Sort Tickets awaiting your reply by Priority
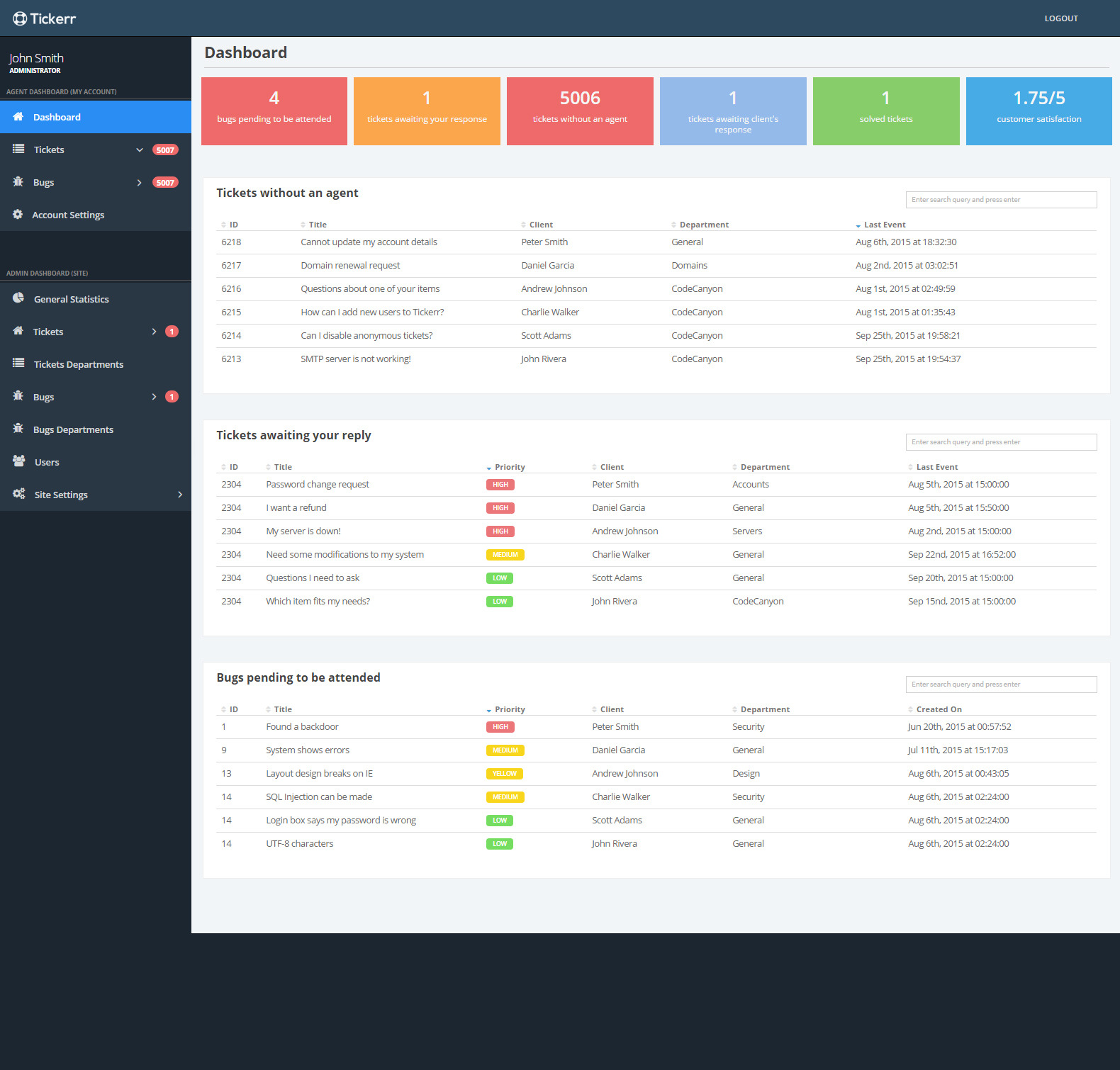 505,467
